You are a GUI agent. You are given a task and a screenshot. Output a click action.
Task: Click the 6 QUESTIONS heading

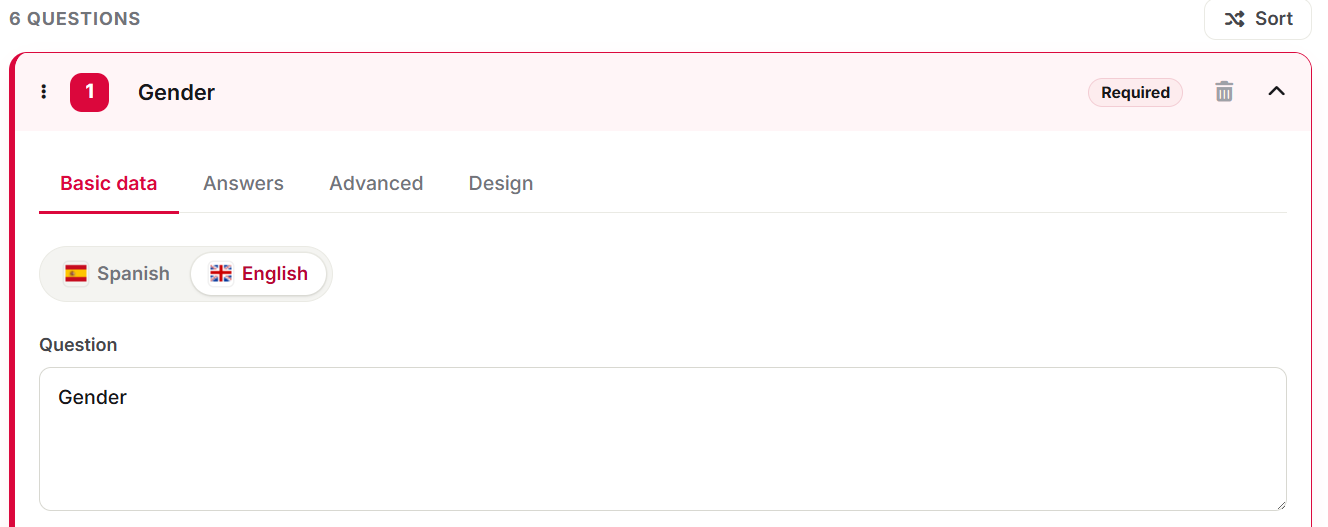75,19
